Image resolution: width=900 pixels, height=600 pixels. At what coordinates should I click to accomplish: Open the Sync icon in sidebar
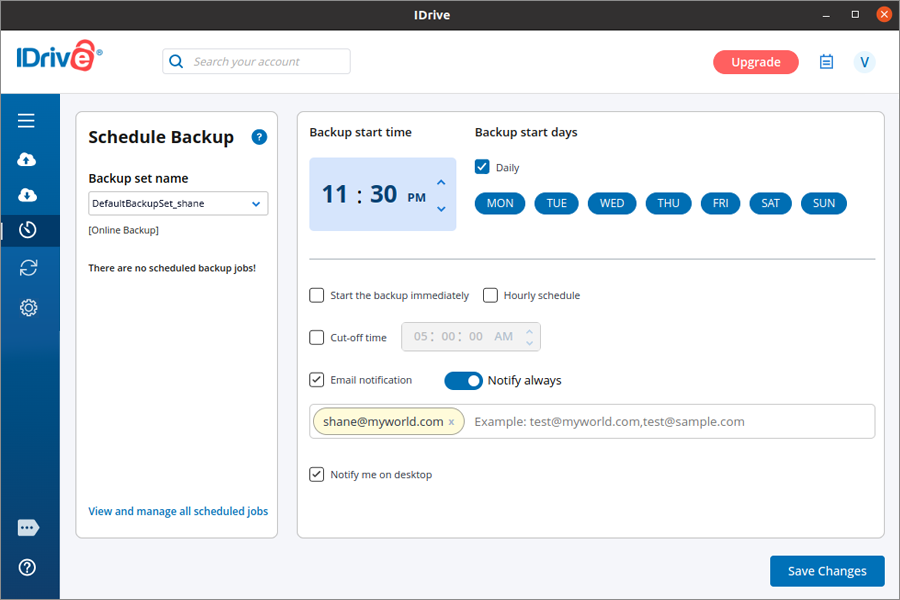pyautogui.click(x=28, y=267)
